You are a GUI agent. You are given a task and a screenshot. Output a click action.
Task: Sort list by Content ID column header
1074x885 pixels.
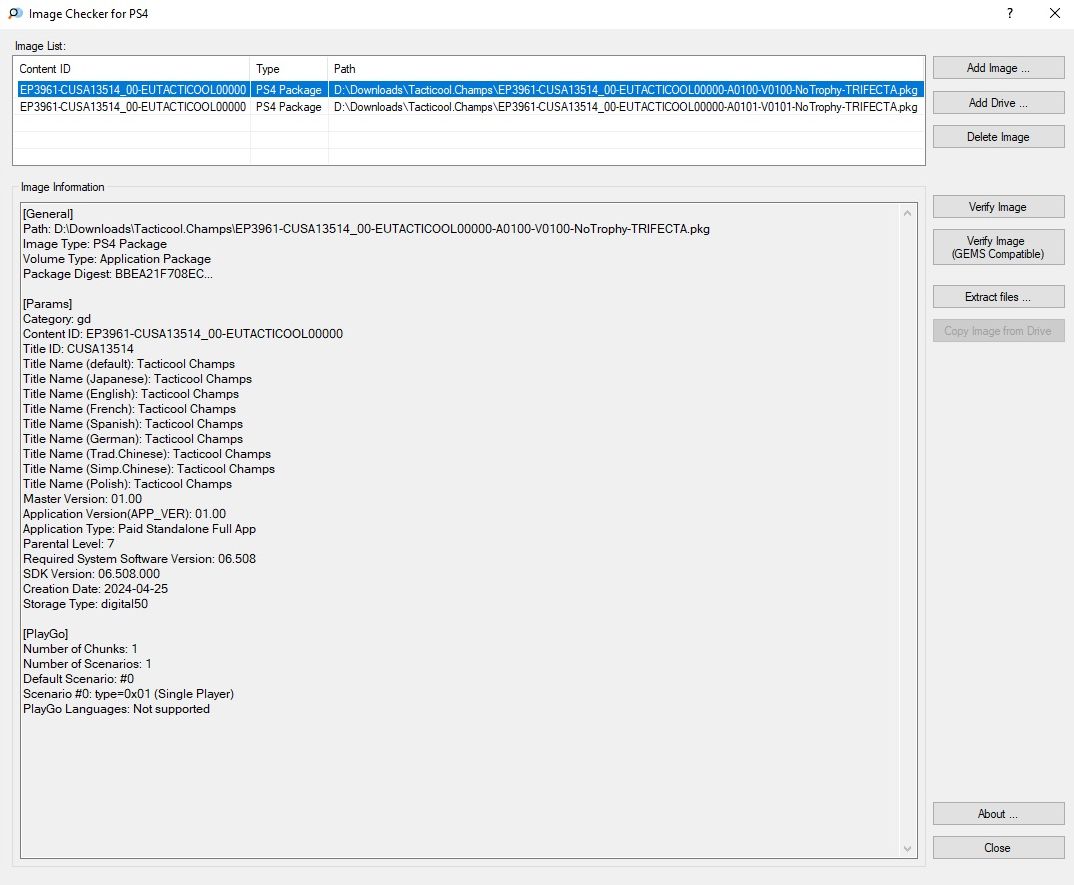coord(132,68)
